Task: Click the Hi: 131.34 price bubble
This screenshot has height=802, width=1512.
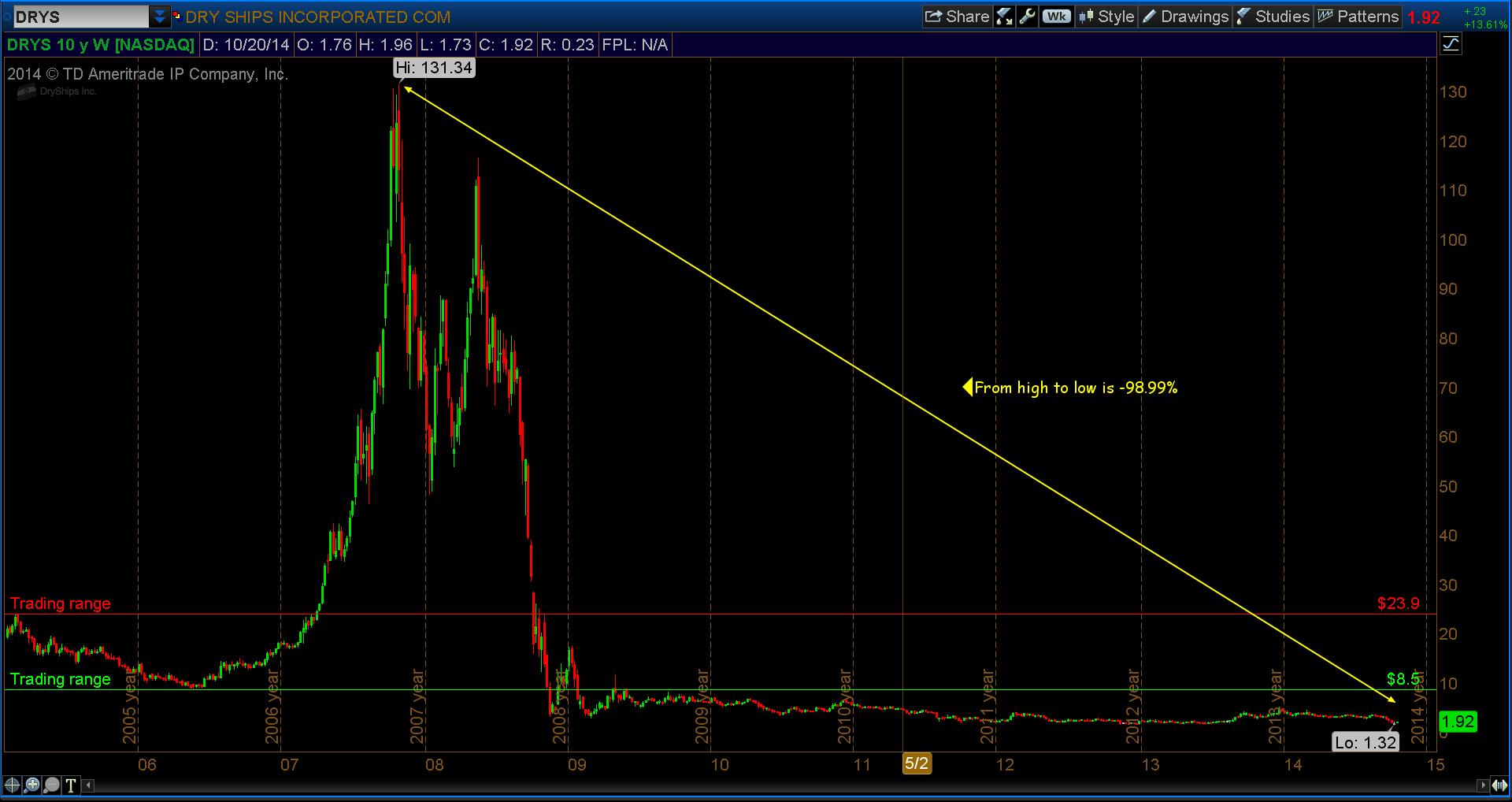Action: pos(434,68)
